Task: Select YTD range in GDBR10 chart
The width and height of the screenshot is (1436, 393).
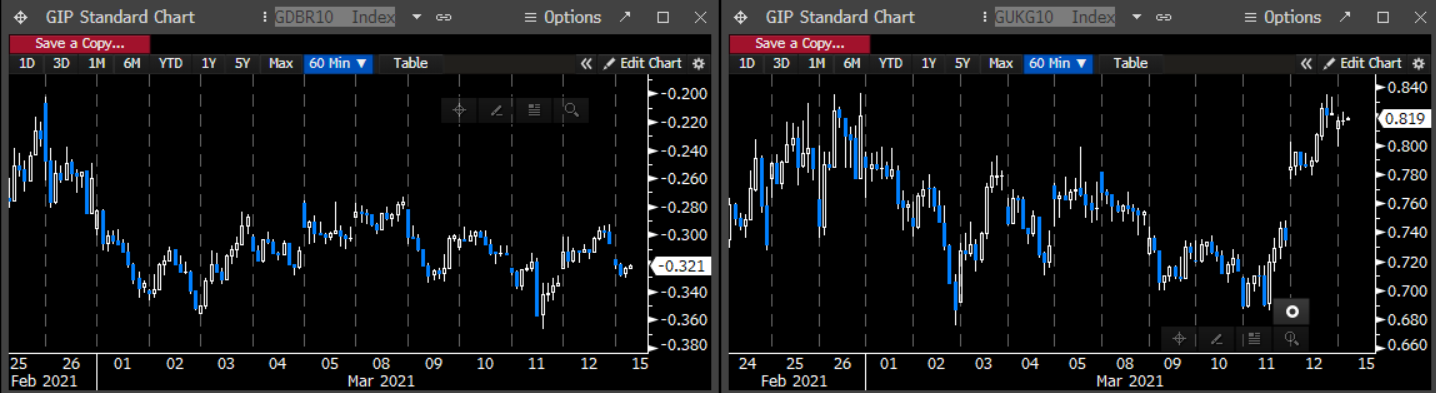Action: click(x=171, y=63)
